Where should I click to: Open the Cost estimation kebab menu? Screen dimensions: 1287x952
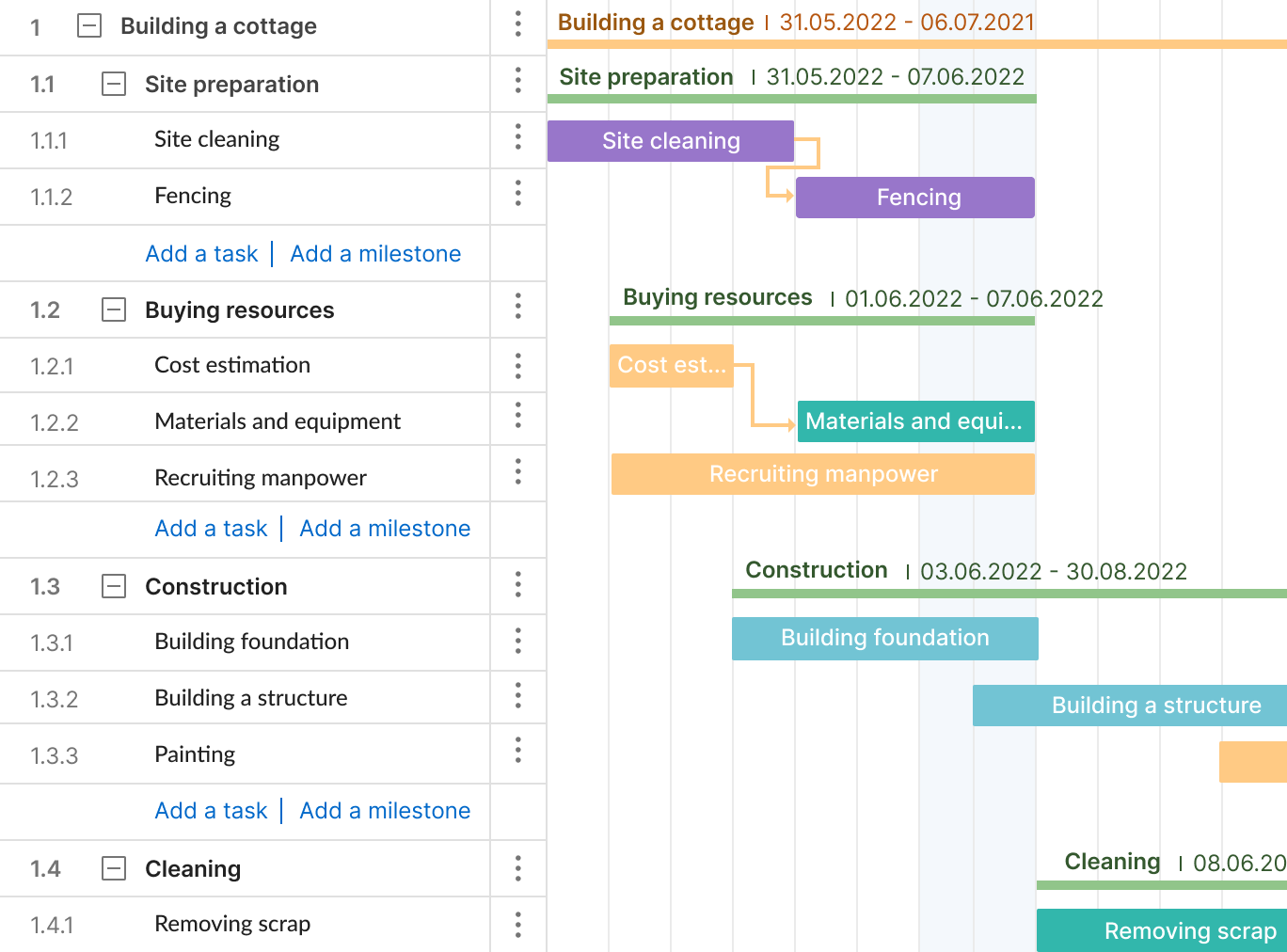pyautogui.click(x=518, y=365)
